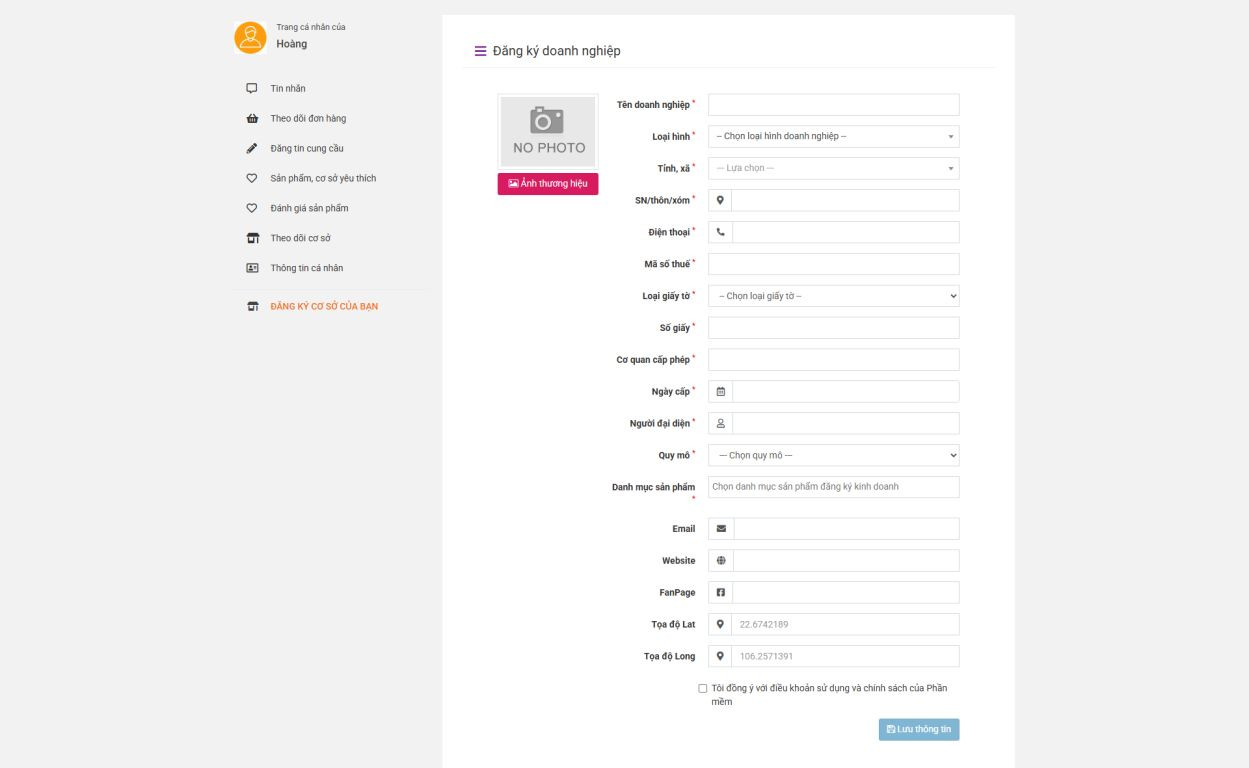Click the location pin icon in SN/thôn/xóm

[720, 200]
